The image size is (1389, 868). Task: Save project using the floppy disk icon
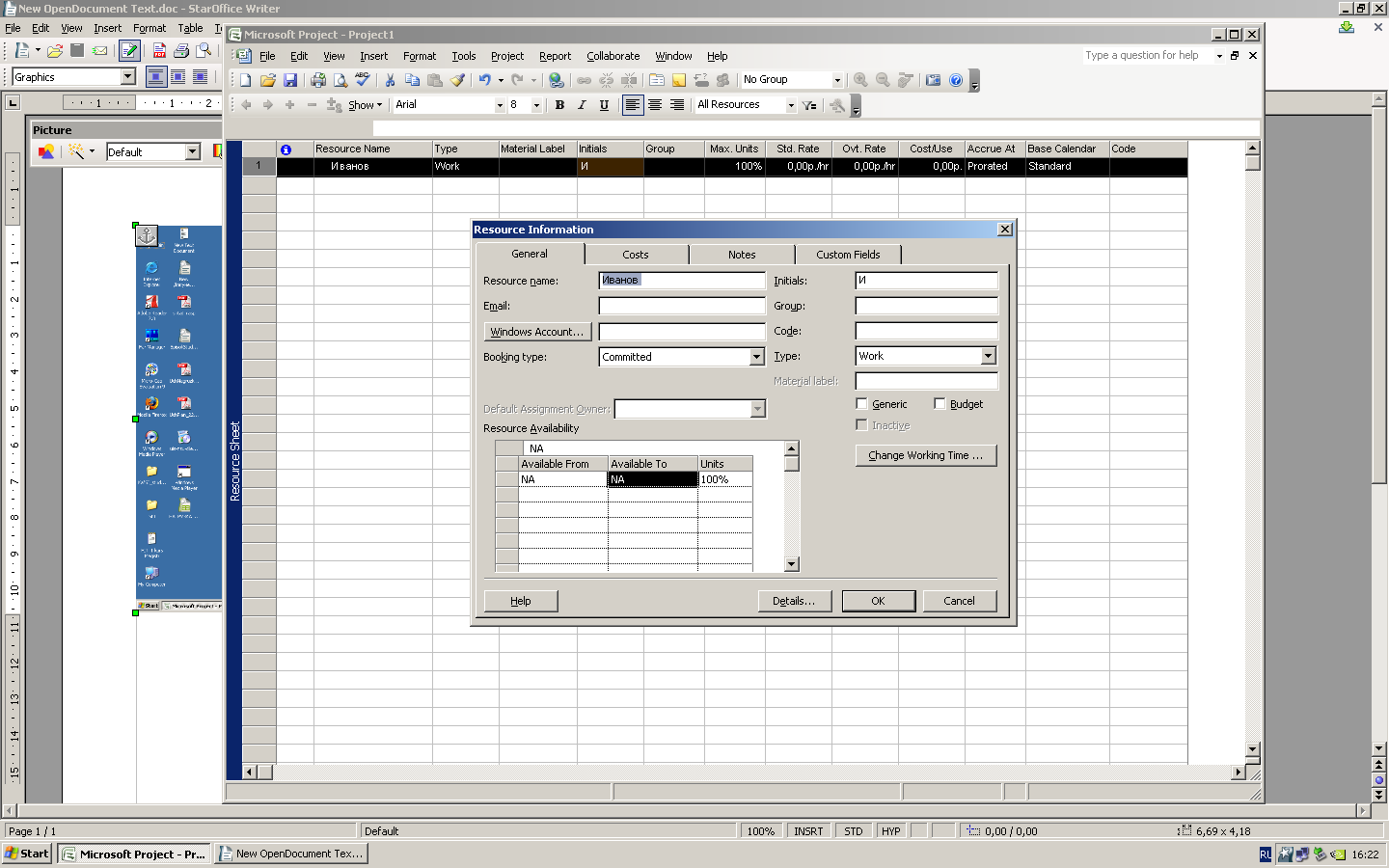289,80
